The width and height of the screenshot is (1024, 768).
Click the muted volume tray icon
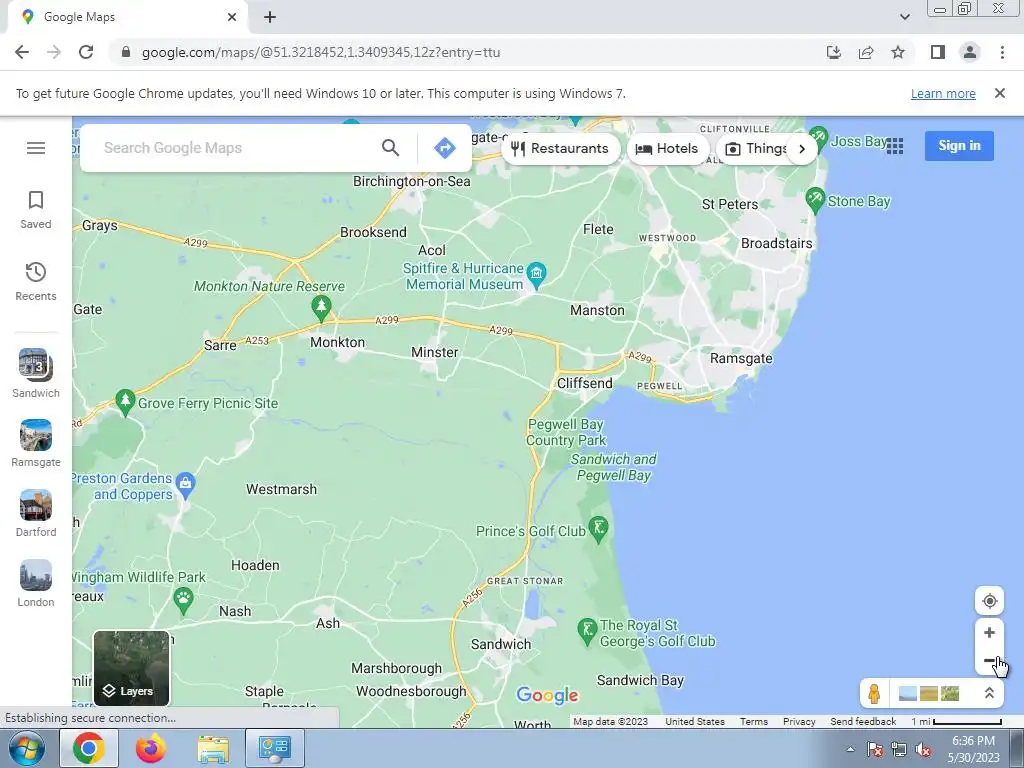tap(923, 749)
